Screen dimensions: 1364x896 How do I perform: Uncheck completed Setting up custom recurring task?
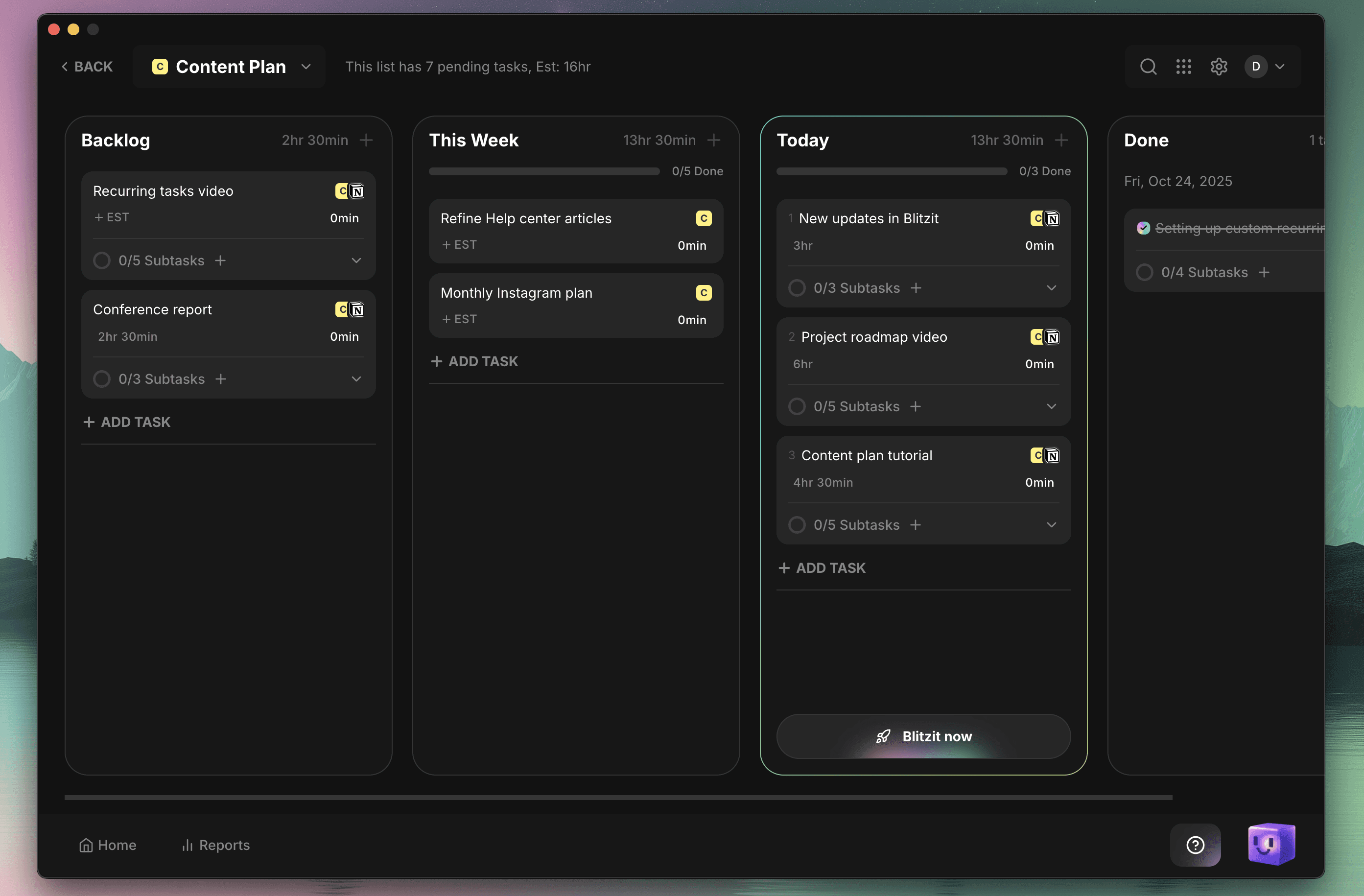(1143, 228)
